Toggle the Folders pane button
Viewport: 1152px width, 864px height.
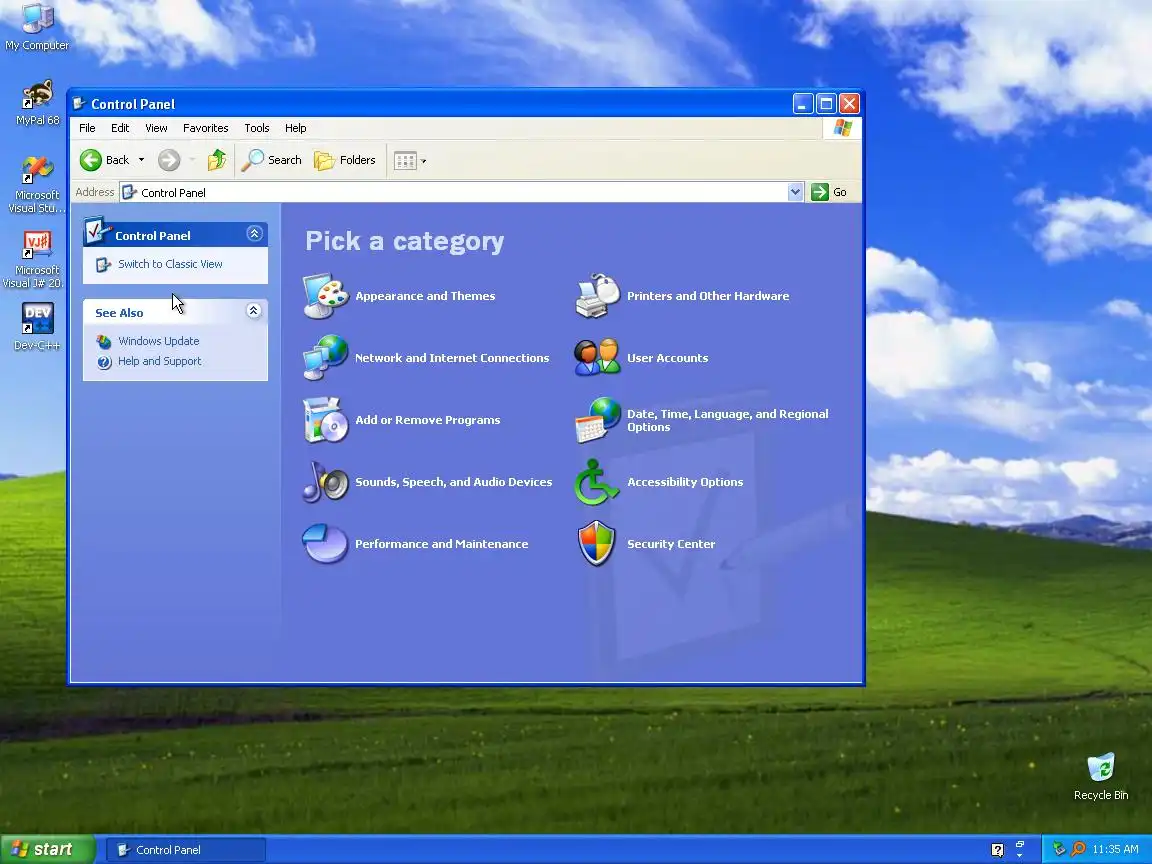345,159
